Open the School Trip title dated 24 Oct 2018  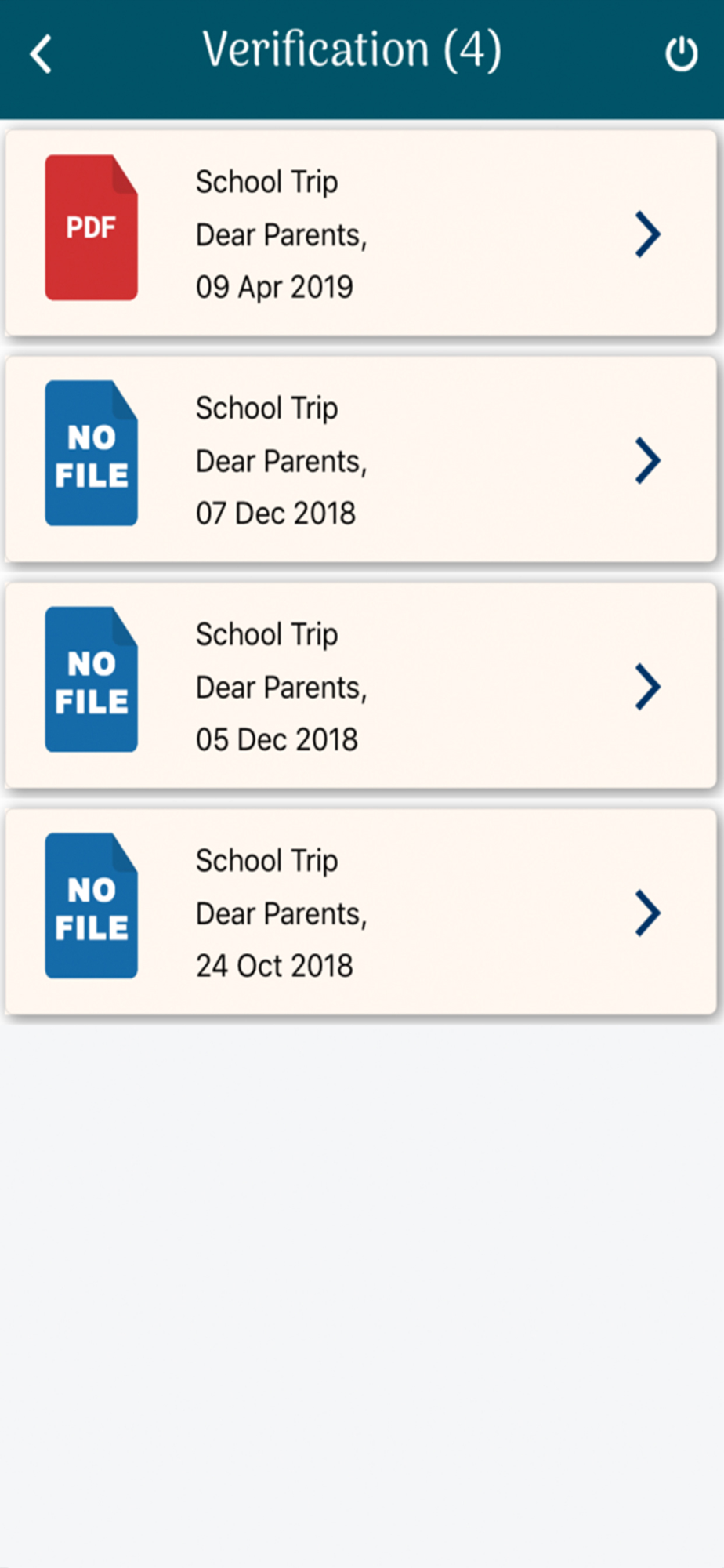[x=267, y=861]
